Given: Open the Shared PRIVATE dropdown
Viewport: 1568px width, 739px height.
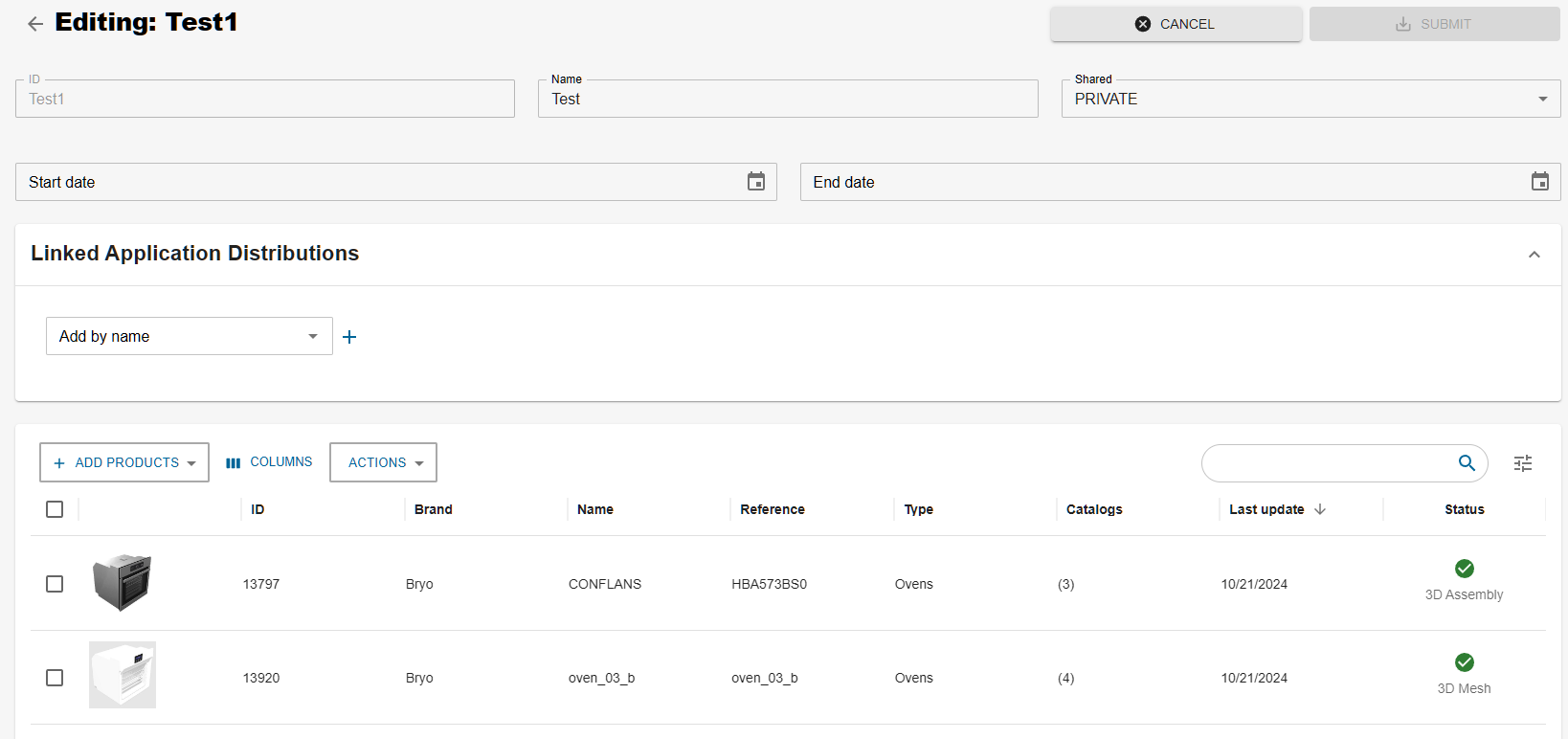Looking at the screenshot, I should click(x=1310, y=99).
